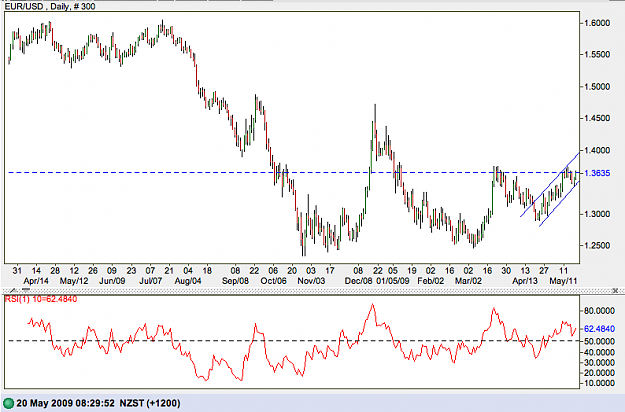Click the Aug/04 date axis label

(188, 281)
